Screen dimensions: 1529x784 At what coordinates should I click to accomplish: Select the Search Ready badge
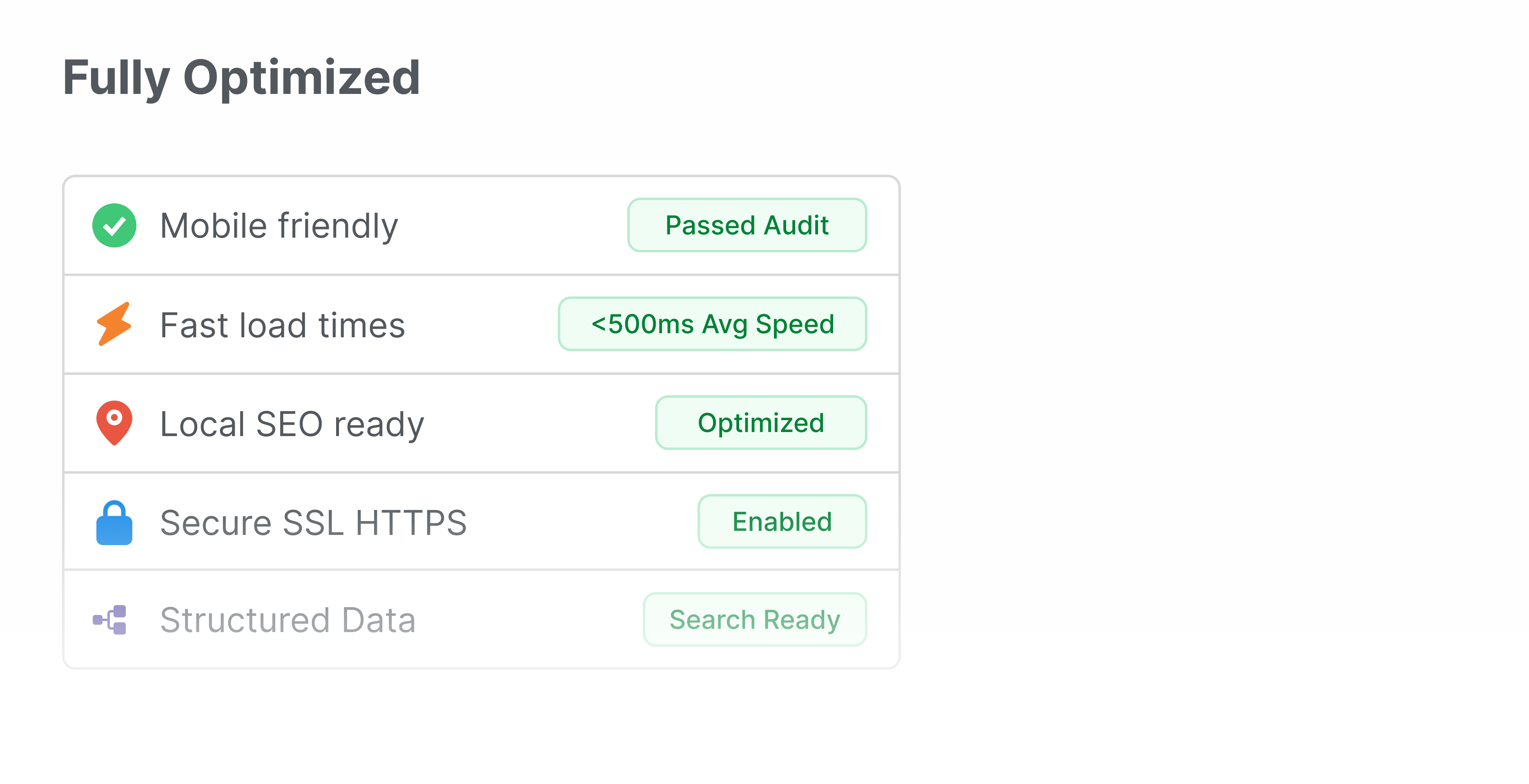coord(754,619)
